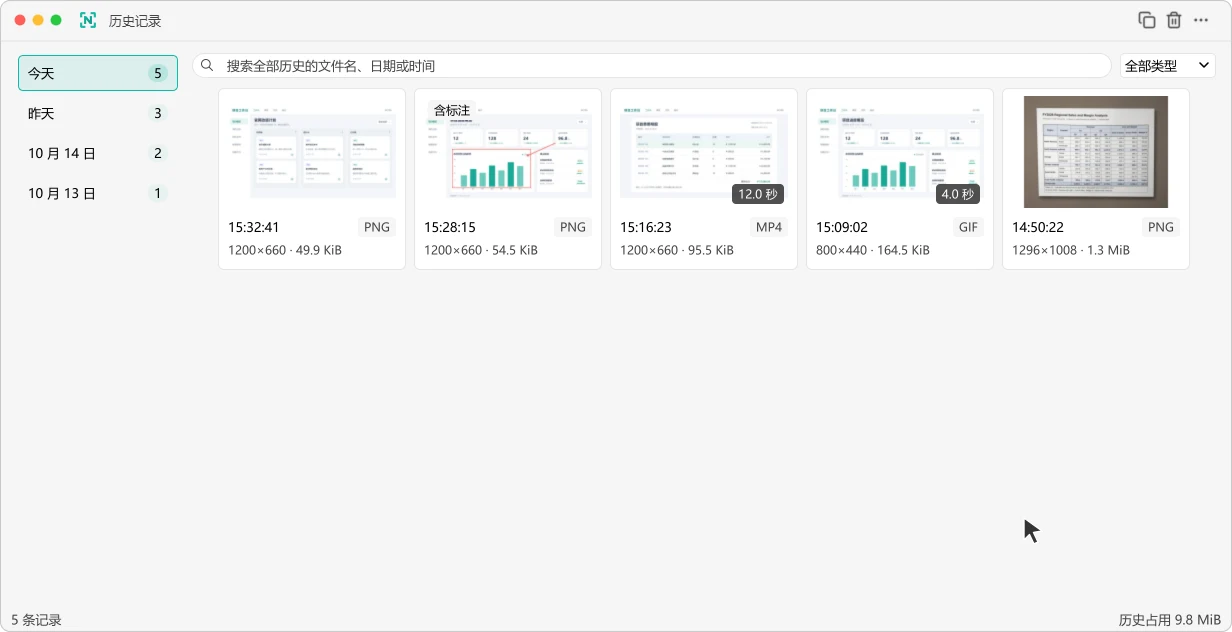Open the three-dot more options menu
The height and width of the screenshot is (632, 1232).
(x=1201, y=20)
